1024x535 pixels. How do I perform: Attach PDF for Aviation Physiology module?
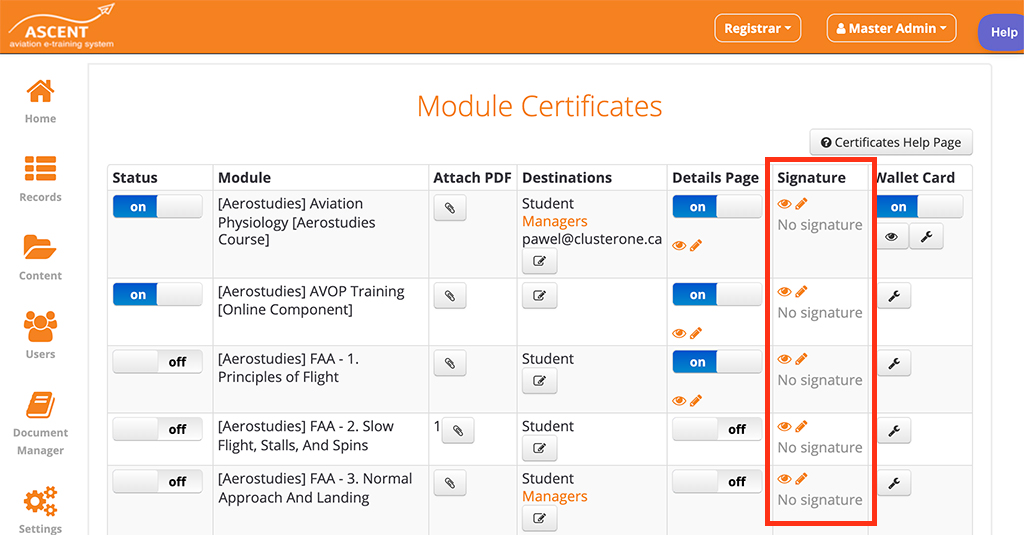point(450,208)
